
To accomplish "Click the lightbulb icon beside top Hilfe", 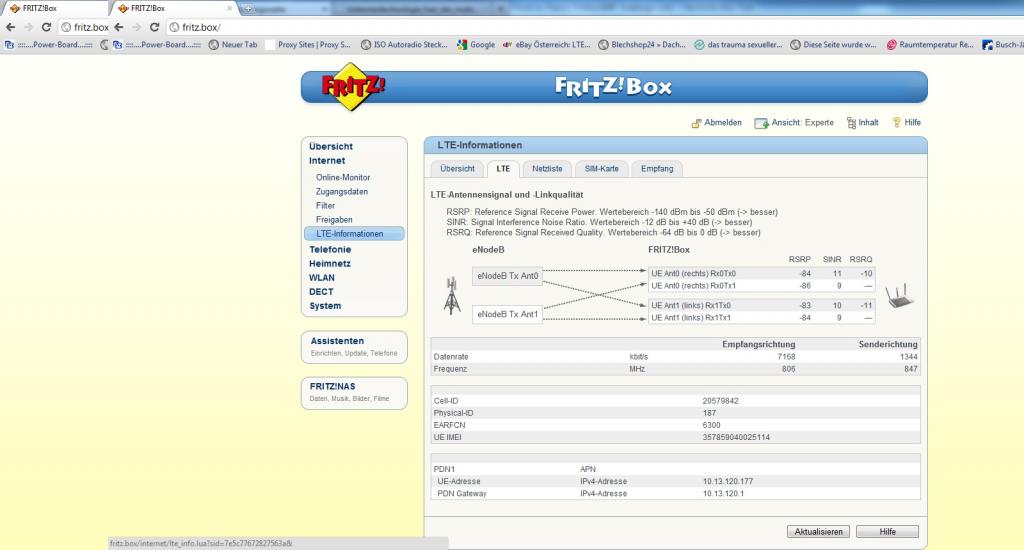I will click(x=897, y=122).
